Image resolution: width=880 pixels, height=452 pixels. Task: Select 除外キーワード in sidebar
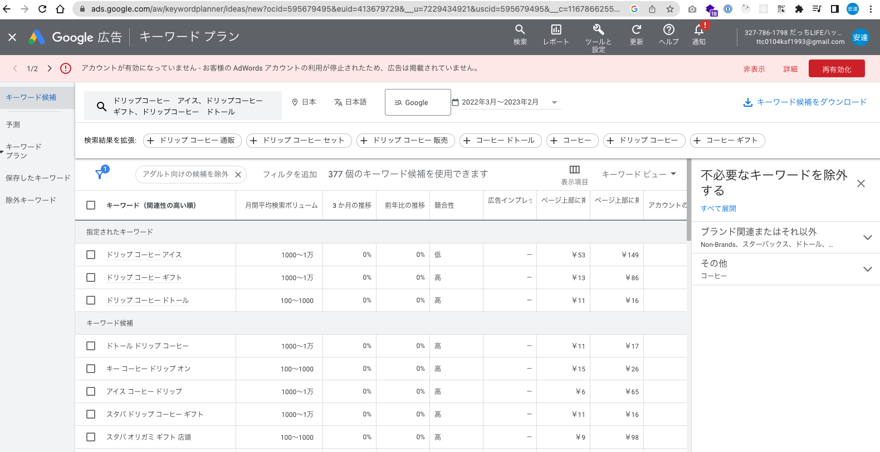pyautogui.click(x=31, y=200)
